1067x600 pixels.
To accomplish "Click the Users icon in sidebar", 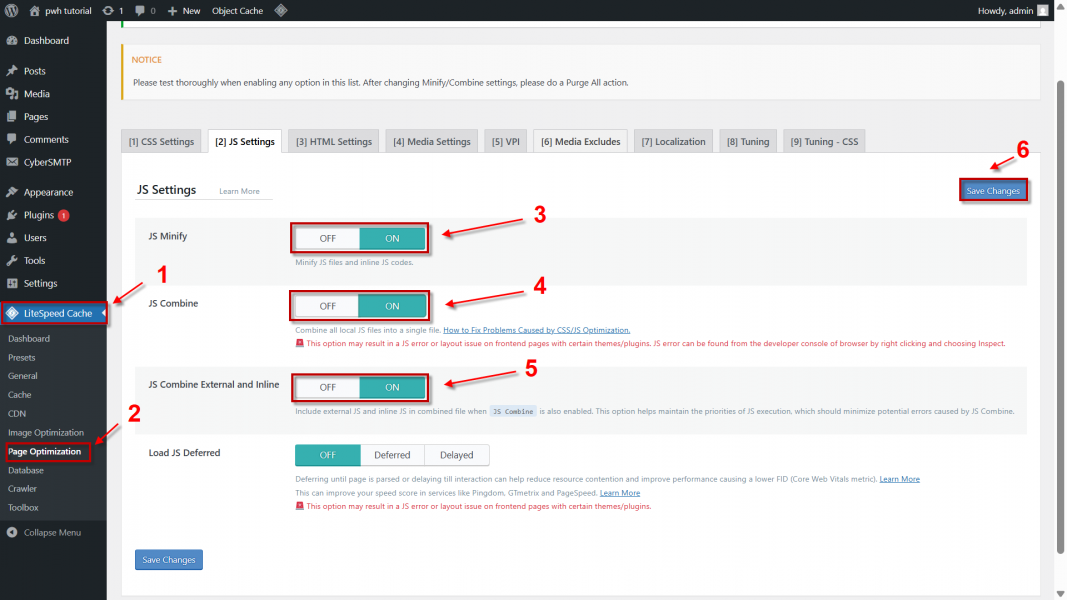I will tap(12, 237).
